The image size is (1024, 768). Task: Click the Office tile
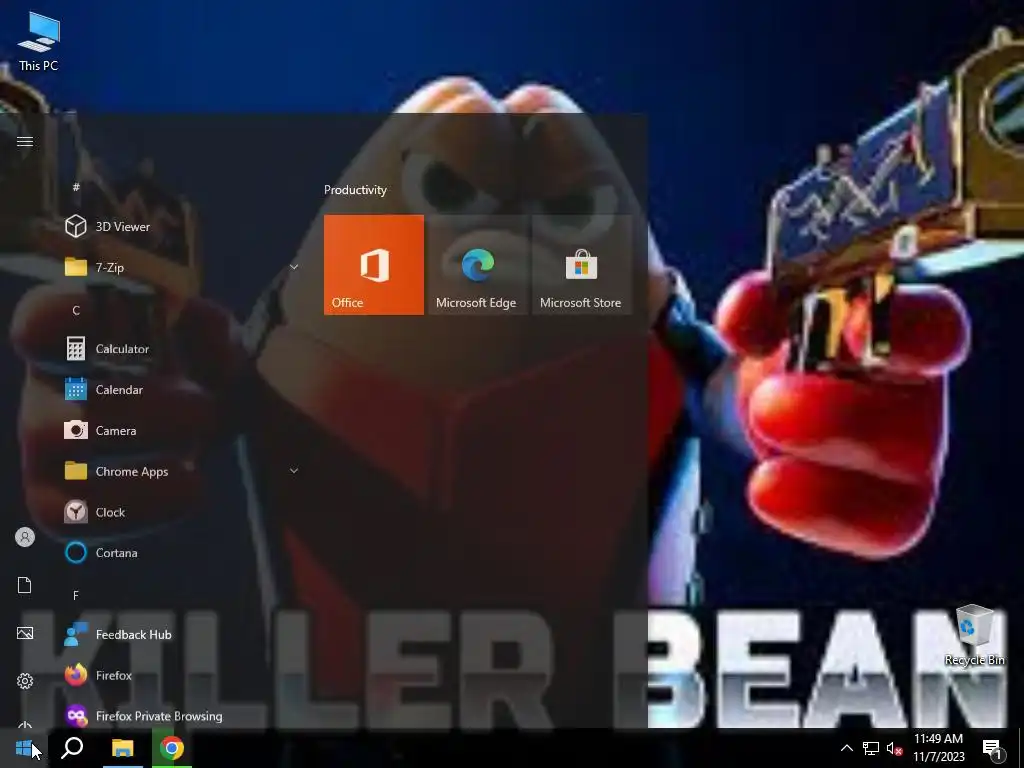(x=374, y=264)
